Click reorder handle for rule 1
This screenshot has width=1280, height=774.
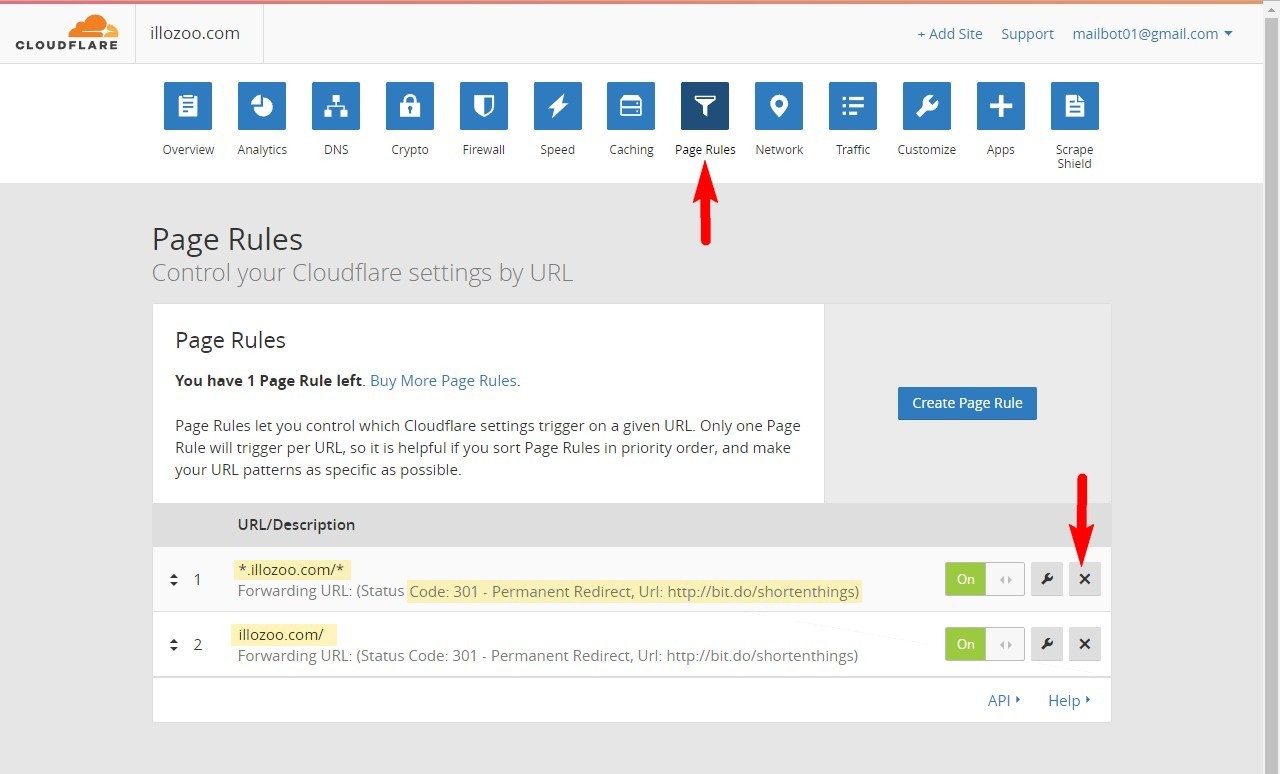click(x=174, y=580)
